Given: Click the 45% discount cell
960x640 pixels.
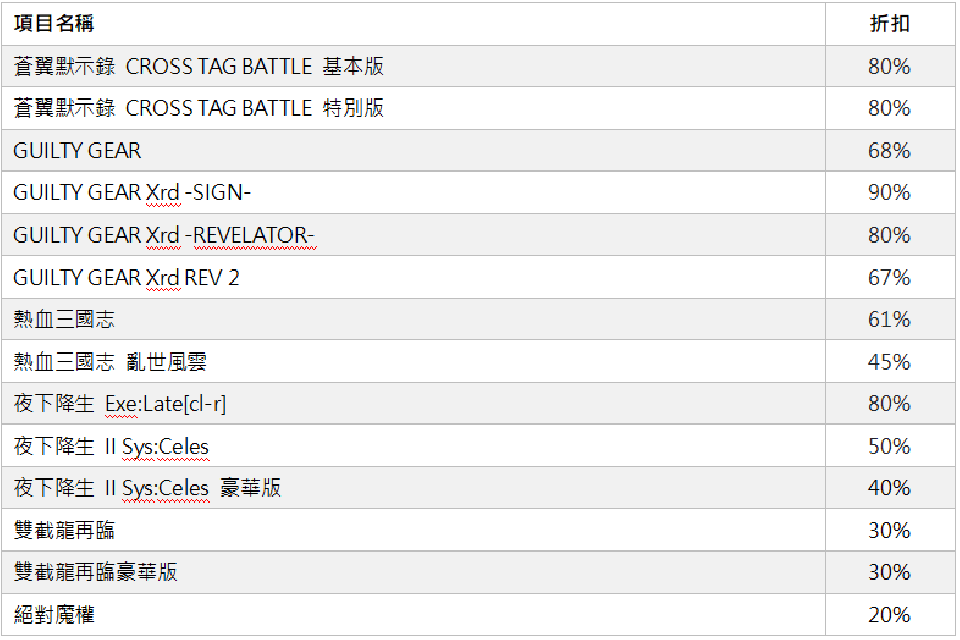Looking at the screenshot, I should coord(889,362).
